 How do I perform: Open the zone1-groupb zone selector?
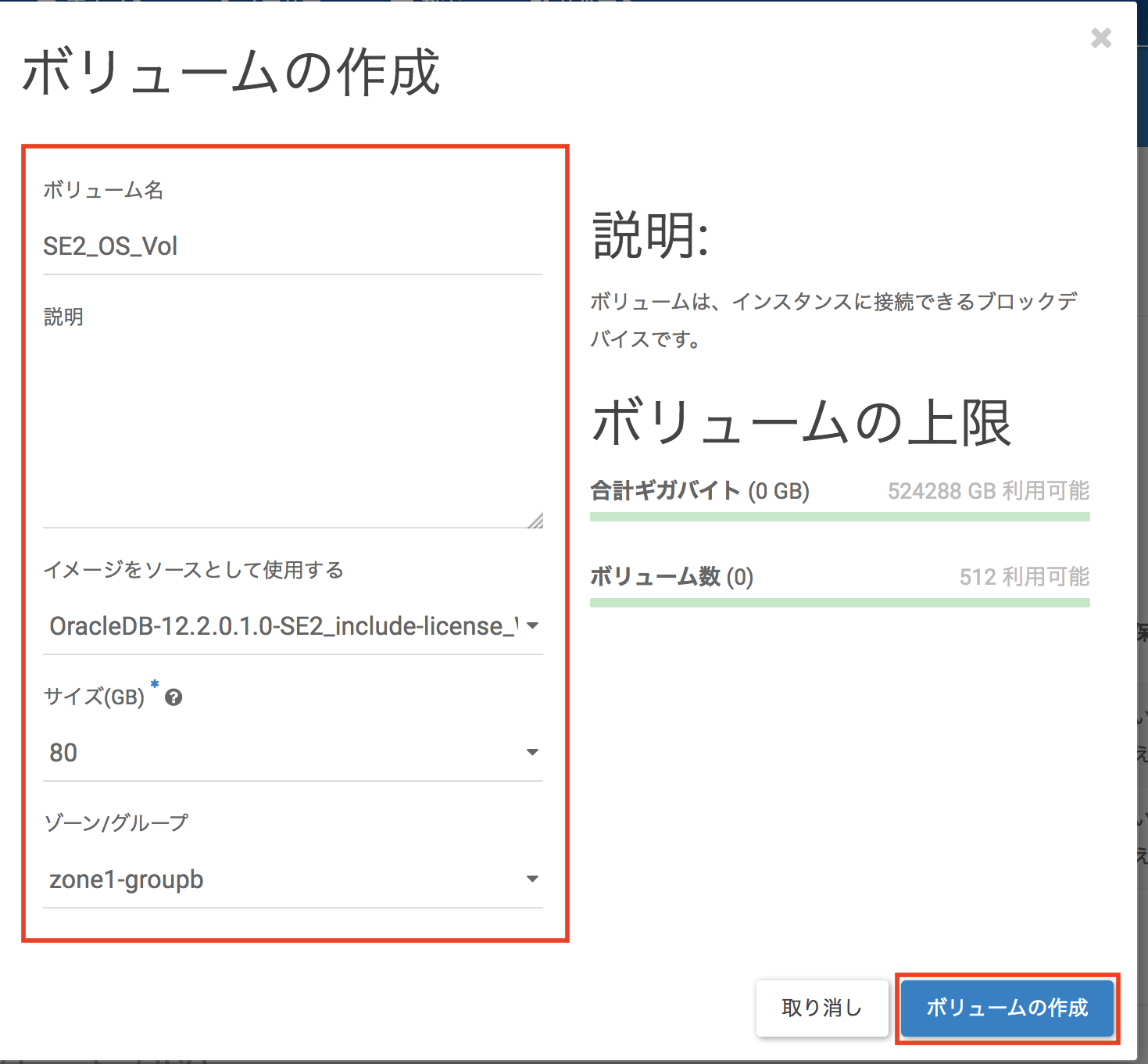pos(292,880)
